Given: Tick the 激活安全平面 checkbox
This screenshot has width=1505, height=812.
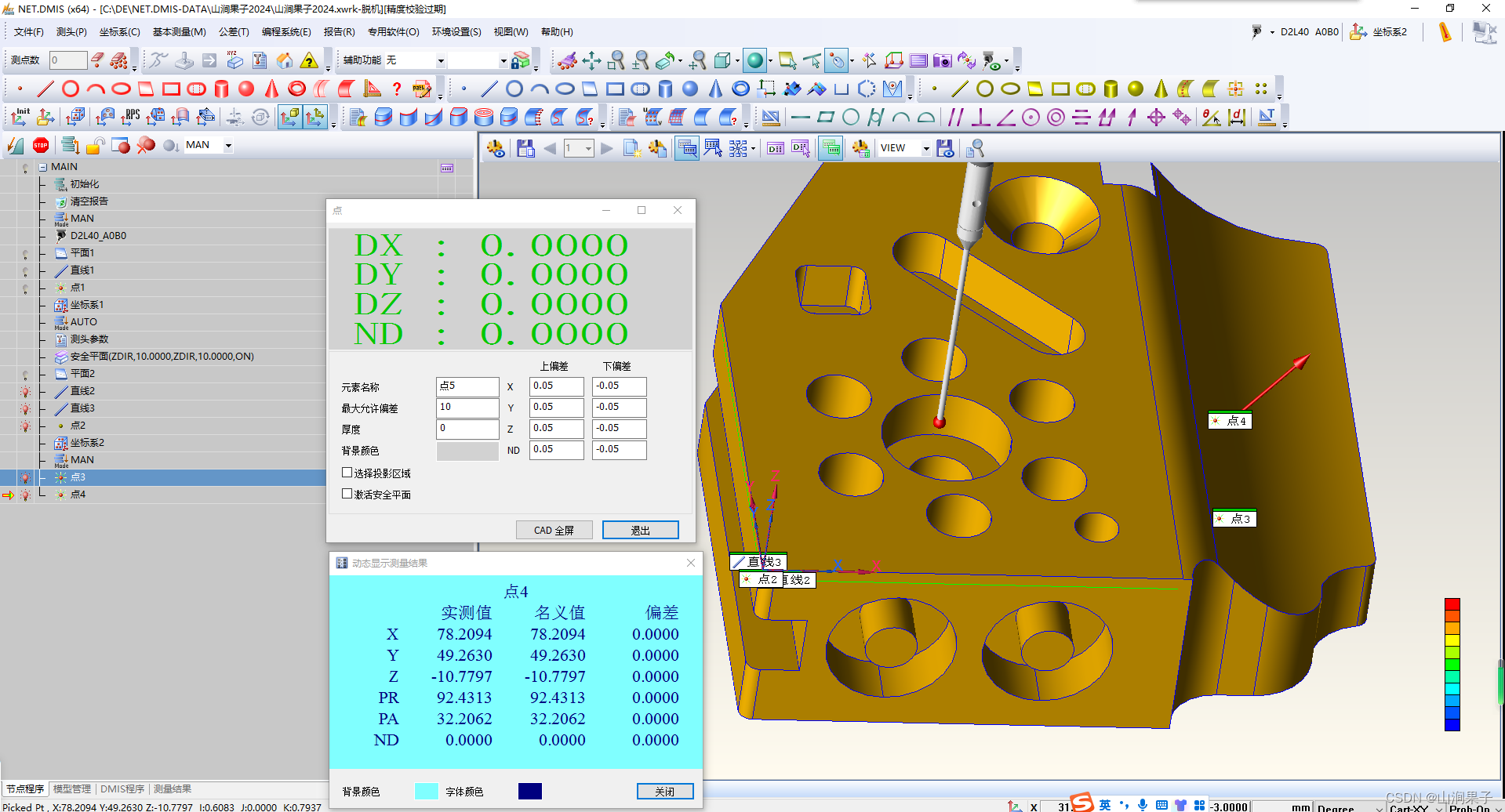Looking at the screenshot, I should point(347,494).
